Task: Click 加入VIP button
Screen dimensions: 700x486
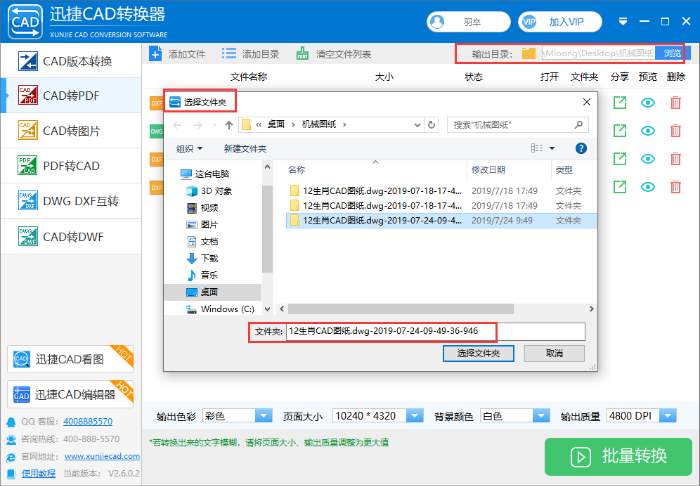Action: (x=560, y=22)
